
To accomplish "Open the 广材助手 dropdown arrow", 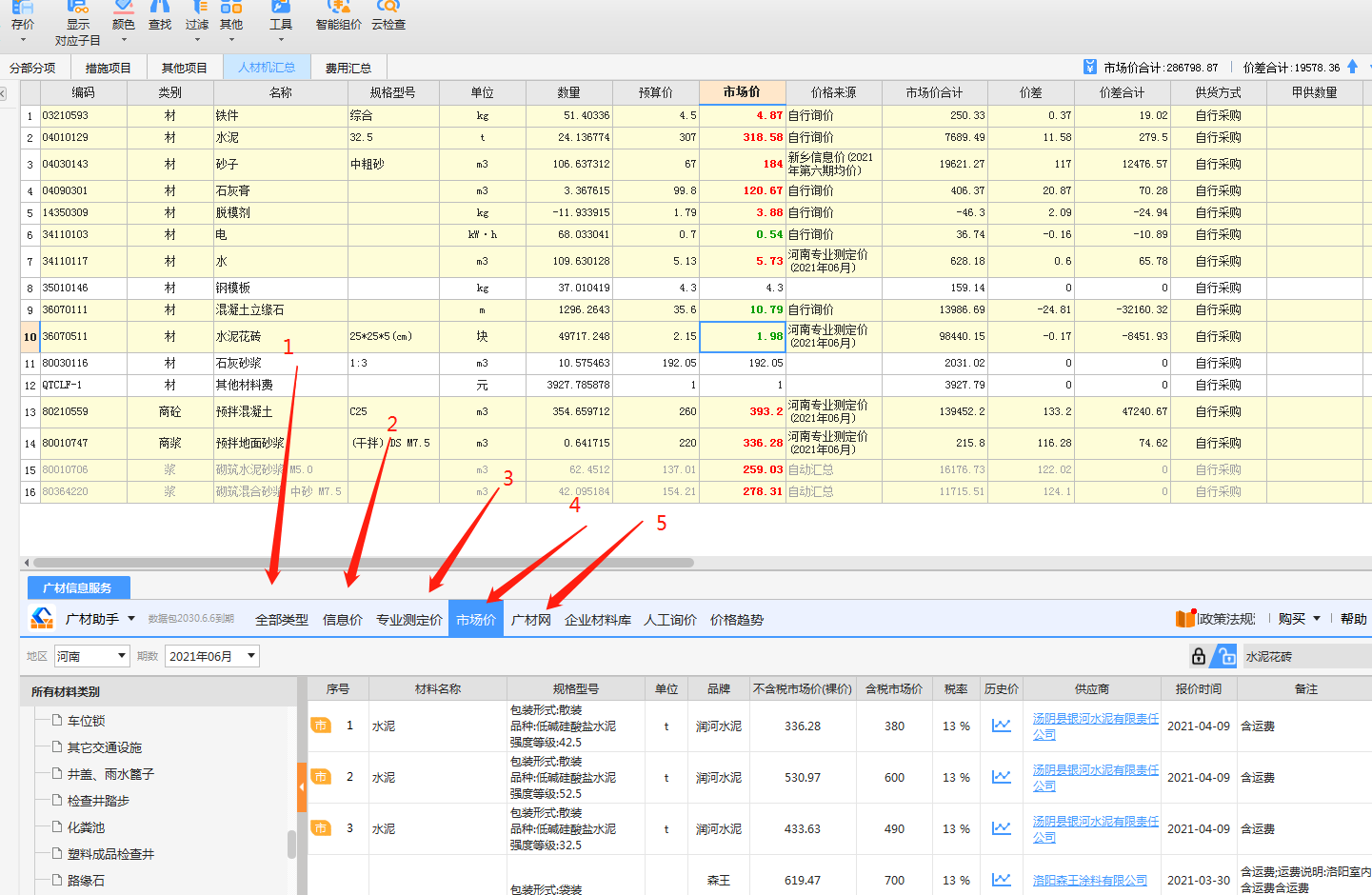I will (131, 619).
